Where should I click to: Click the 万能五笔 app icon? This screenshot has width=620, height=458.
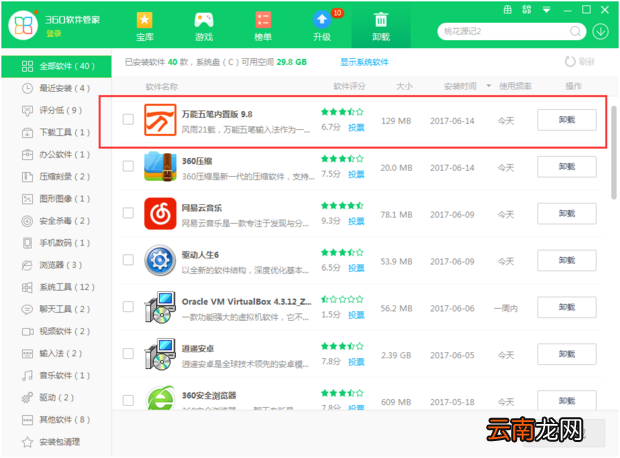coord(160,120)
